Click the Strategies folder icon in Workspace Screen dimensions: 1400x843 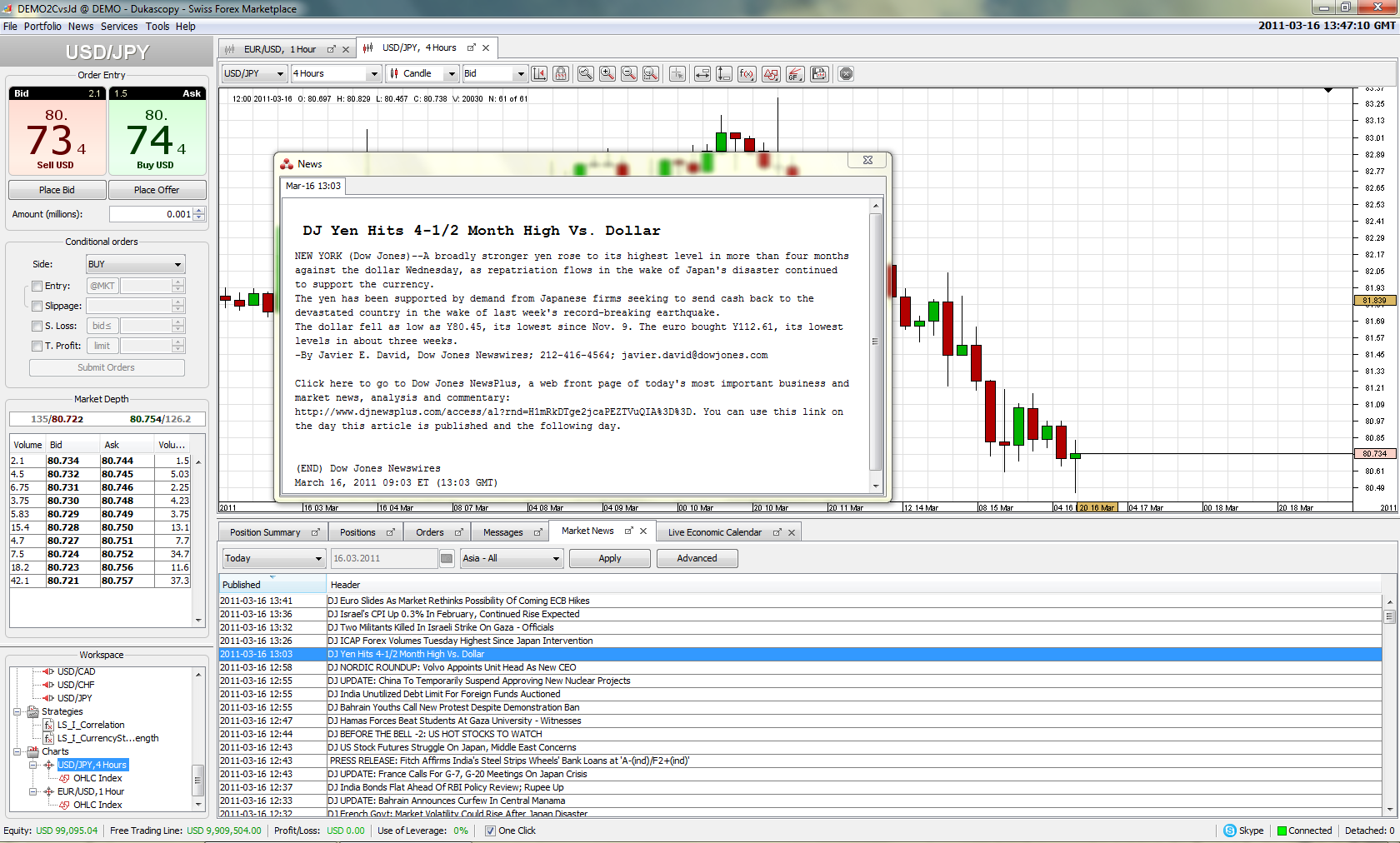pyautogui.click(x=33, y=711)
